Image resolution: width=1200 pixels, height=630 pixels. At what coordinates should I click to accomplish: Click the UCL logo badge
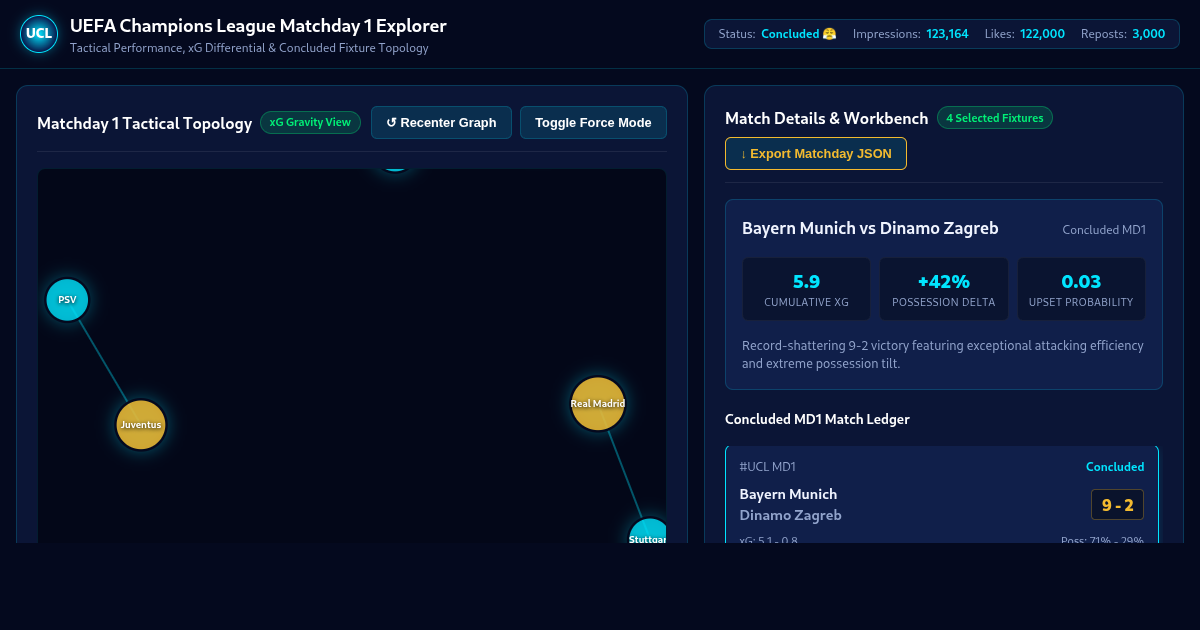point(39,34)
